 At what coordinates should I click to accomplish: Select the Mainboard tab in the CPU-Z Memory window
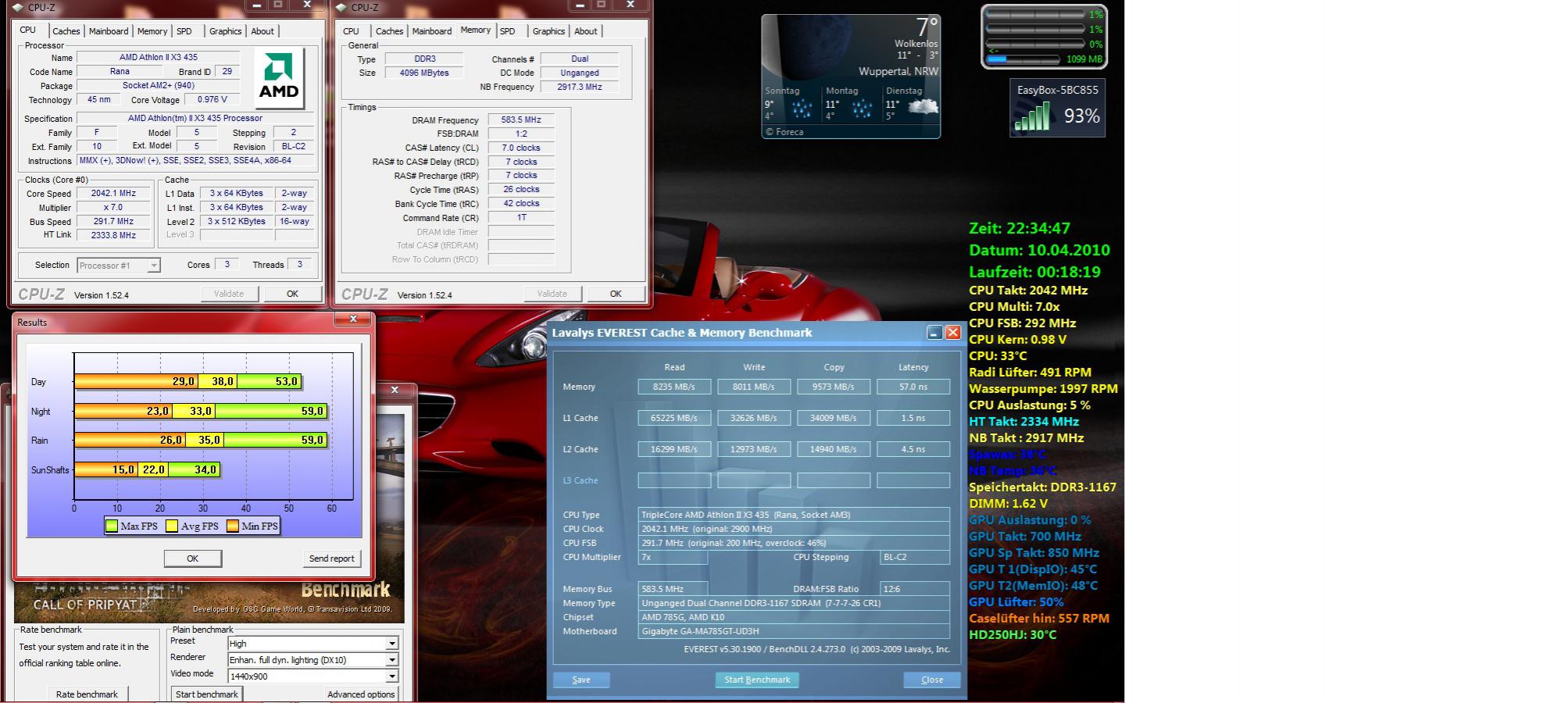point(432,31)
